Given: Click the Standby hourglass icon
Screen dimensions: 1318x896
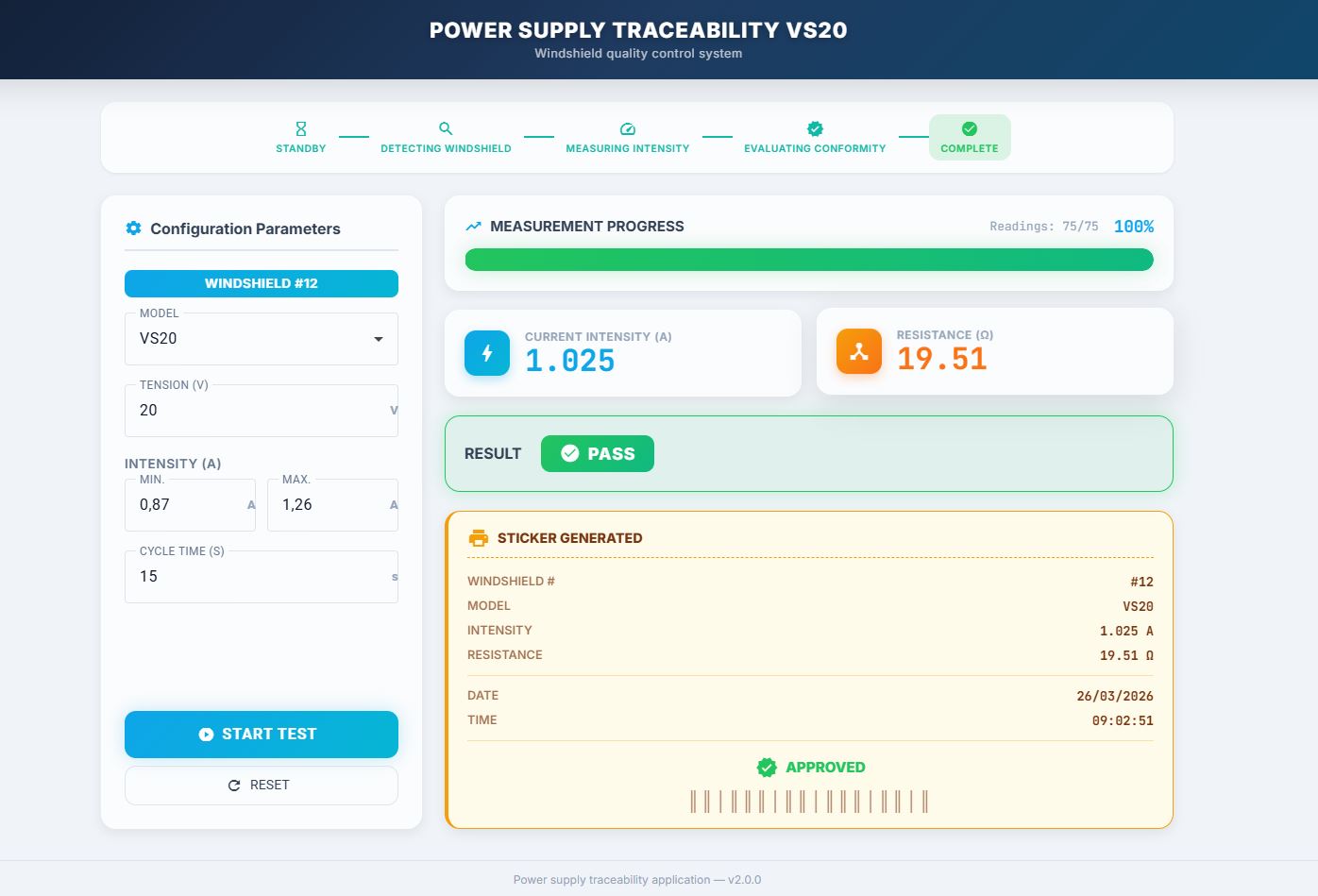Looking at the screenshot, I should point(301,128).
